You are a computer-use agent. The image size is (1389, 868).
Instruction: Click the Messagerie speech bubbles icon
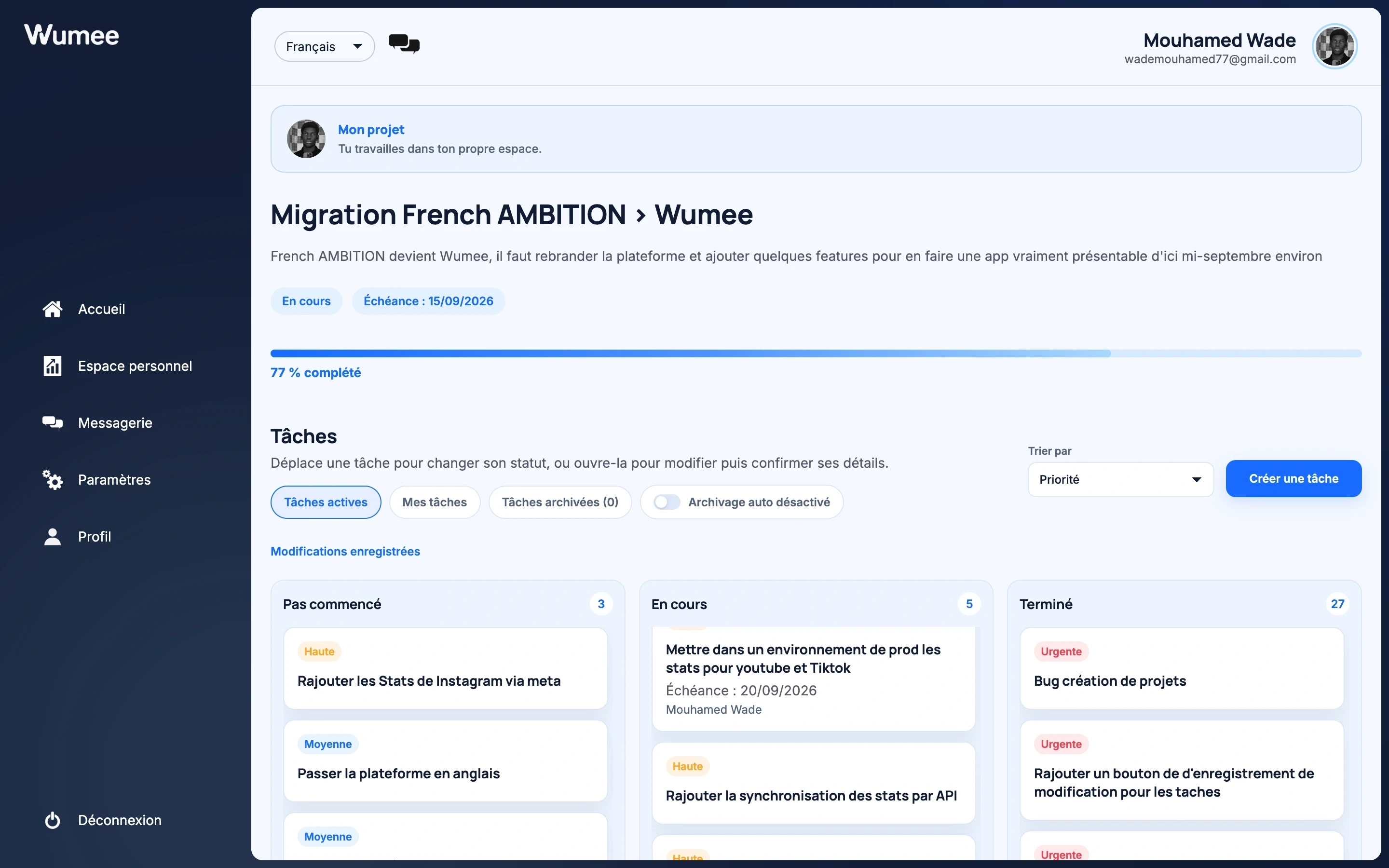tap(52, 422)
